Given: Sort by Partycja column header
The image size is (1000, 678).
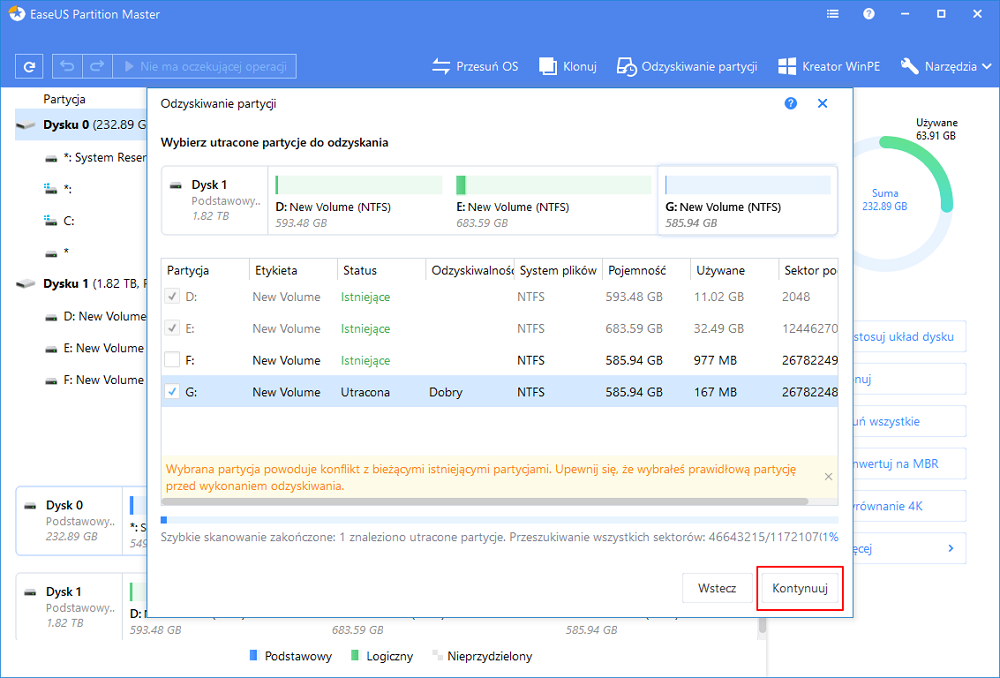Looking at the screenshot, I should 205,270.
